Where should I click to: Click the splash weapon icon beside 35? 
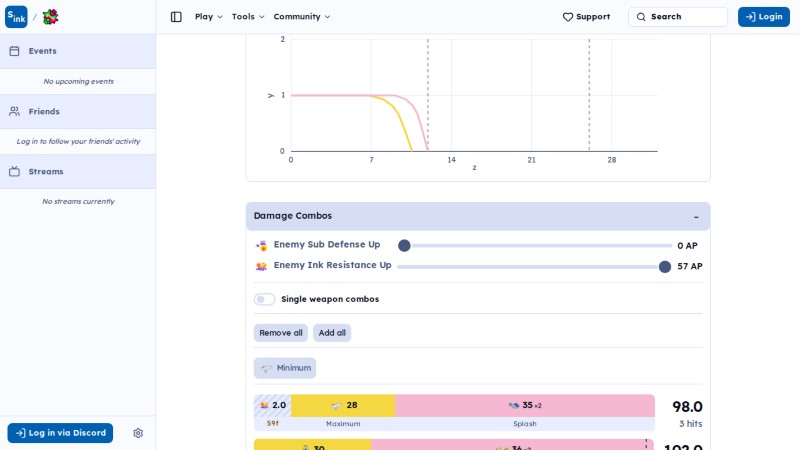point(514,406)
